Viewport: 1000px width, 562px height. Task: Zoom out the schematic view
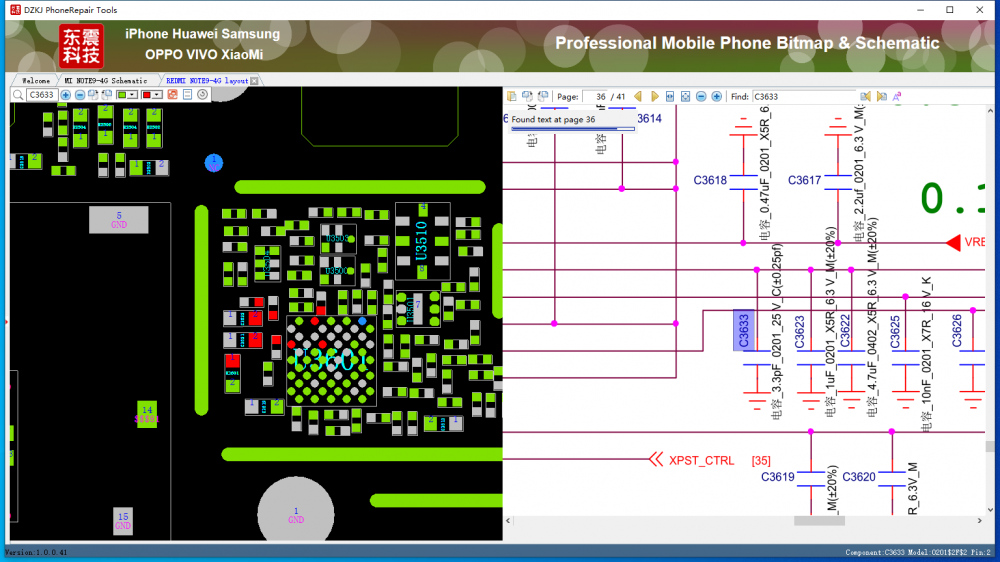[701, 96]
